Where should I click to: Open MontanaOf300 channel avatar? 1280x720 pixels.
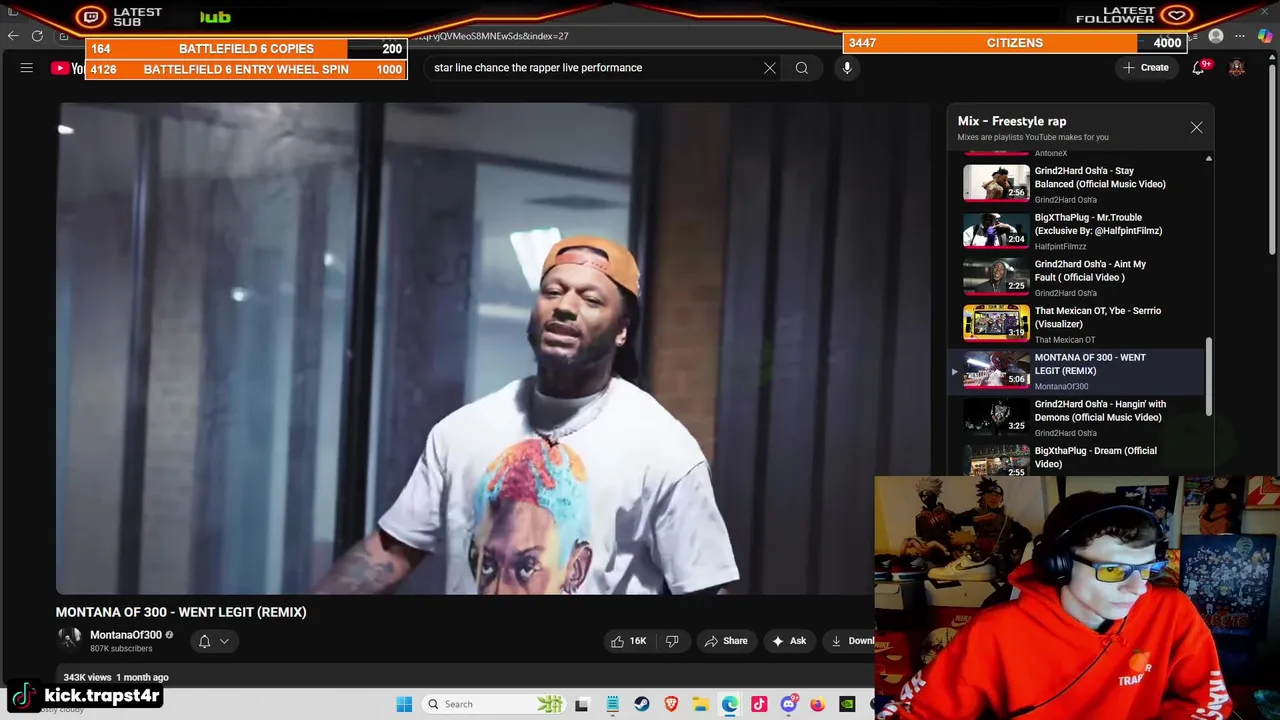point(69,640)
